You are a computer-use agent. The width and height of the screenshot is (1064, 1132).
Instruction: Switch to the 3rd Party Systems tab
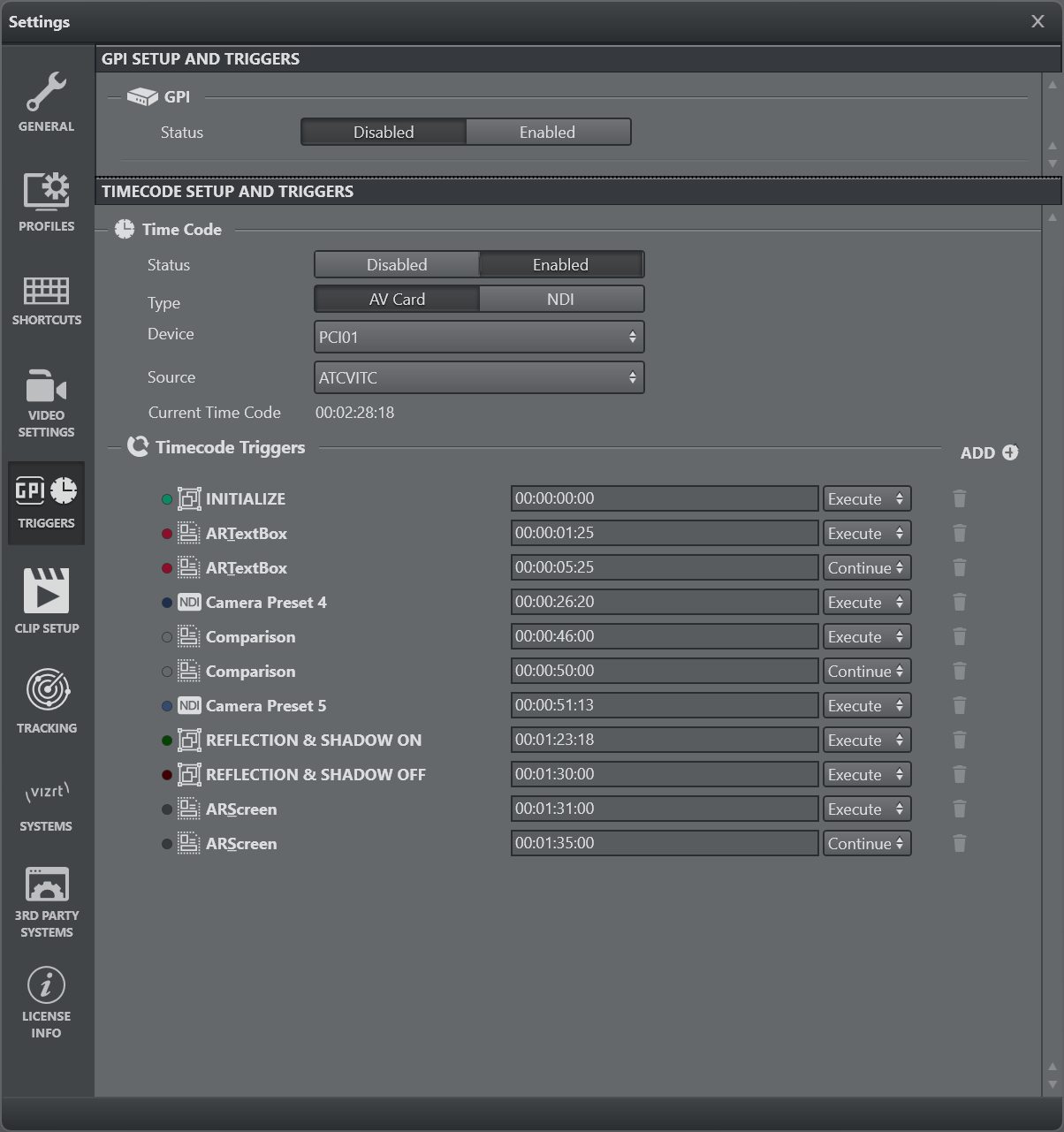47,901
